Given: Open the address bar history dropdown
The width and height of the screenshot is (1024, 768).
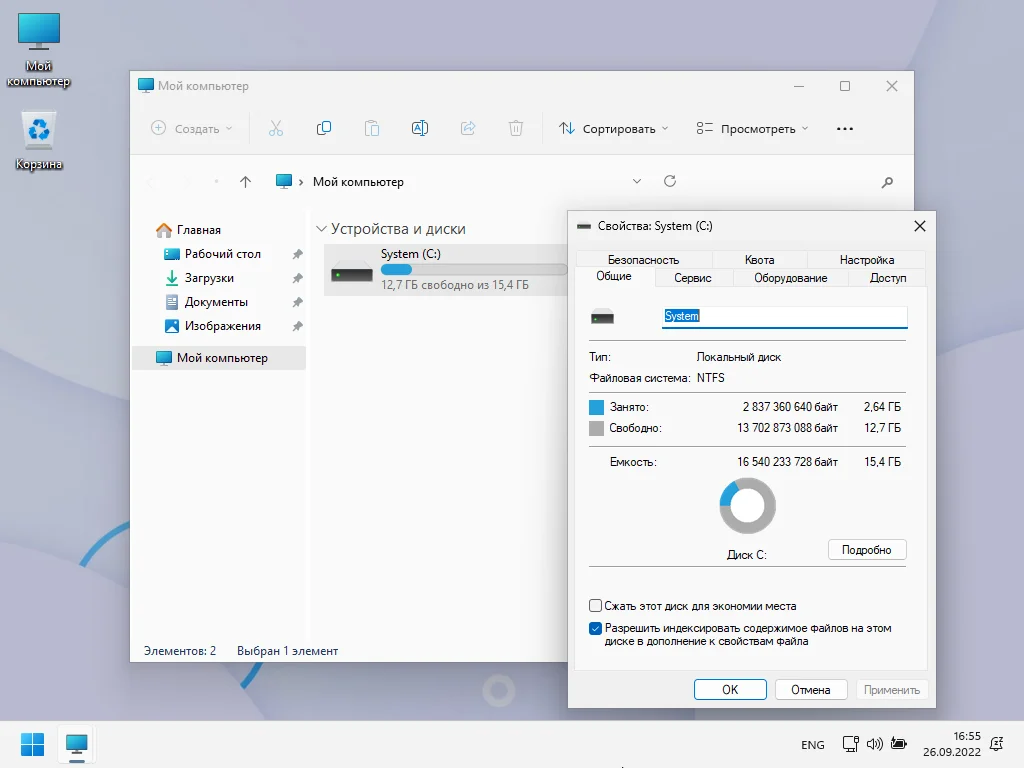Looking at the screenshot, I should tap(637, 182).
